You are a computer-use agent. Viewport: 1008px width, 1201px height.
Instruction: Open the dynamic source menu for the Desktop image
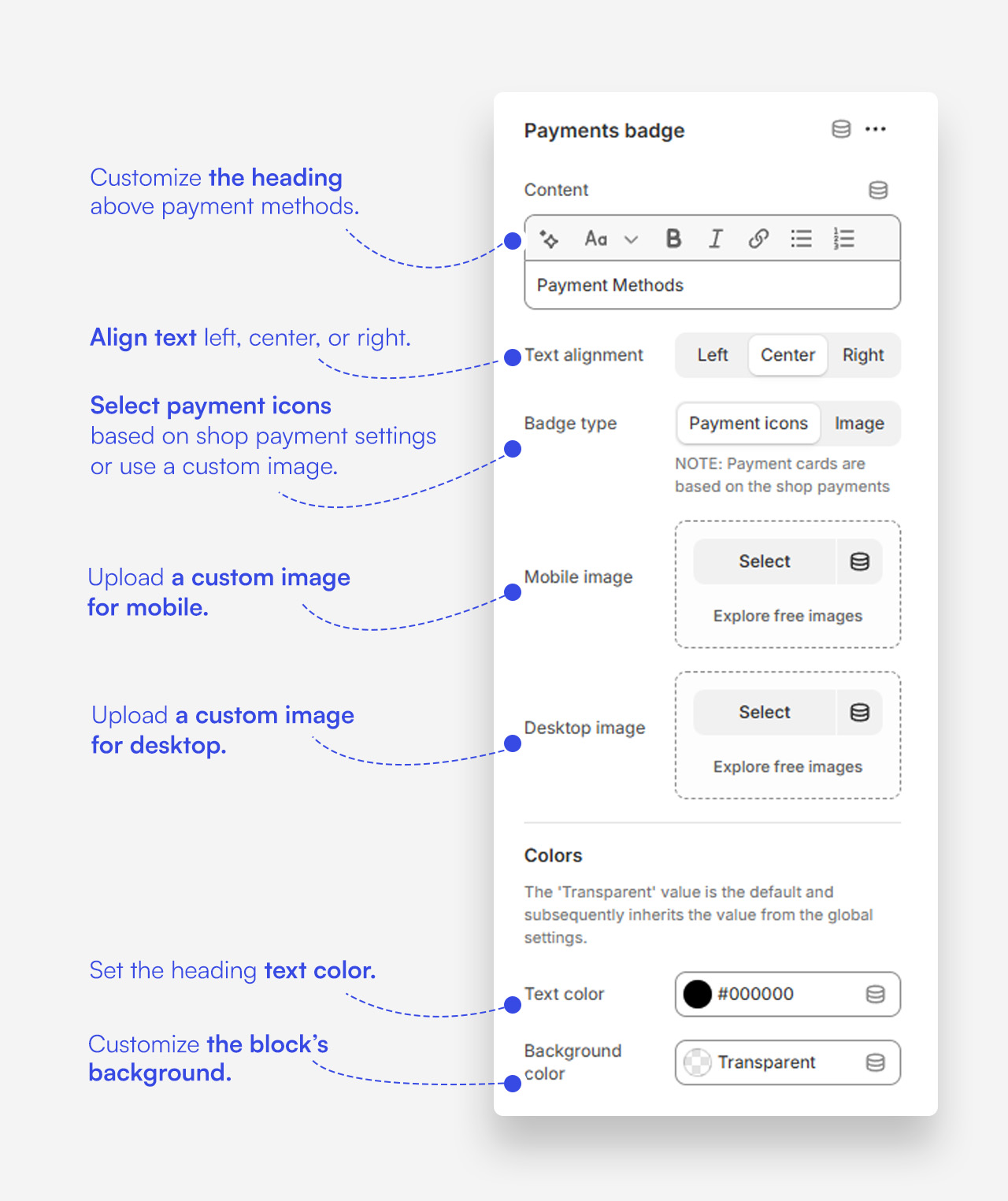coord(859,713)
